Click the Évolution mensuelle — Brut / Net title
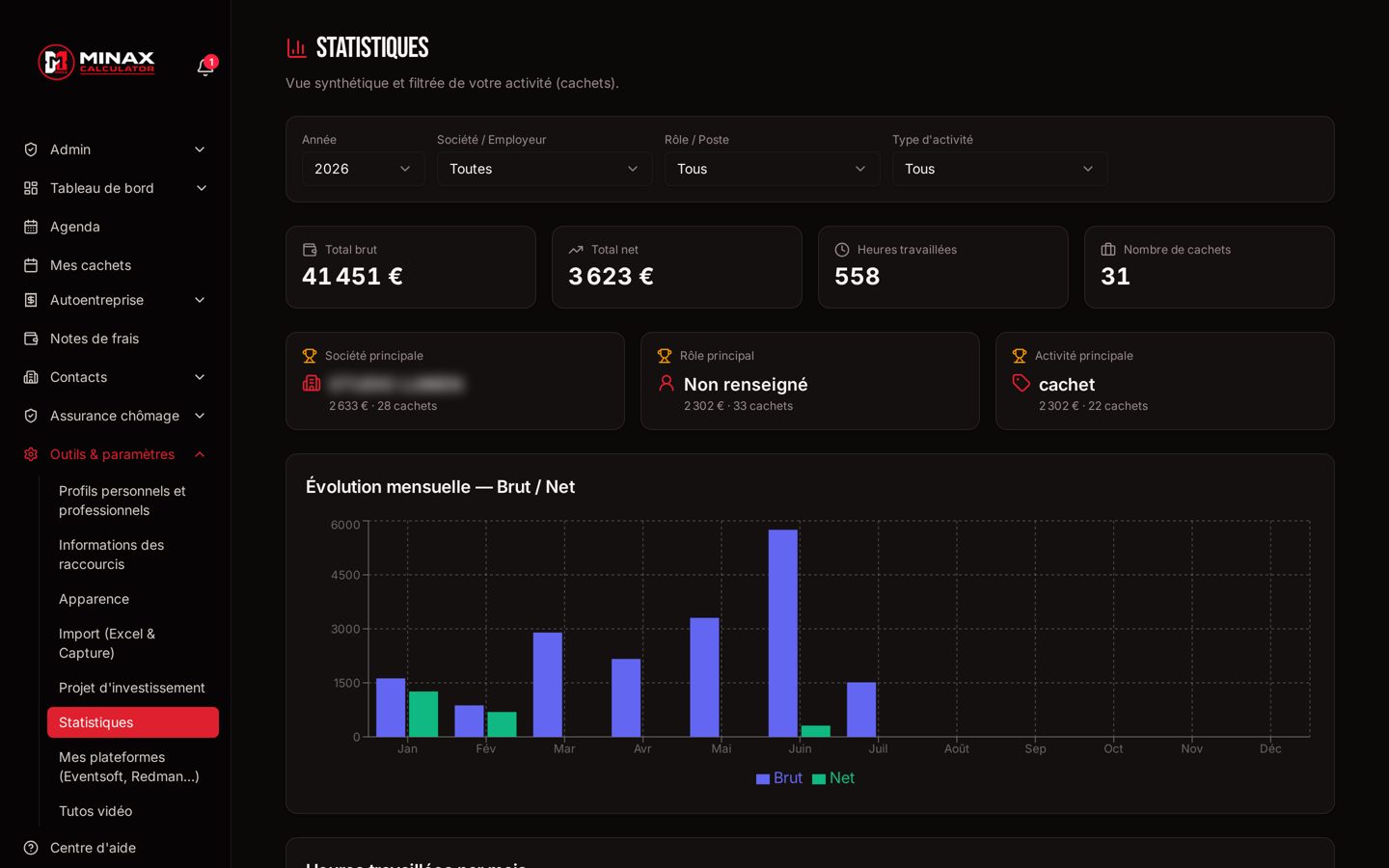Viewport: 1389px width, 868px height. pos(440,487)
